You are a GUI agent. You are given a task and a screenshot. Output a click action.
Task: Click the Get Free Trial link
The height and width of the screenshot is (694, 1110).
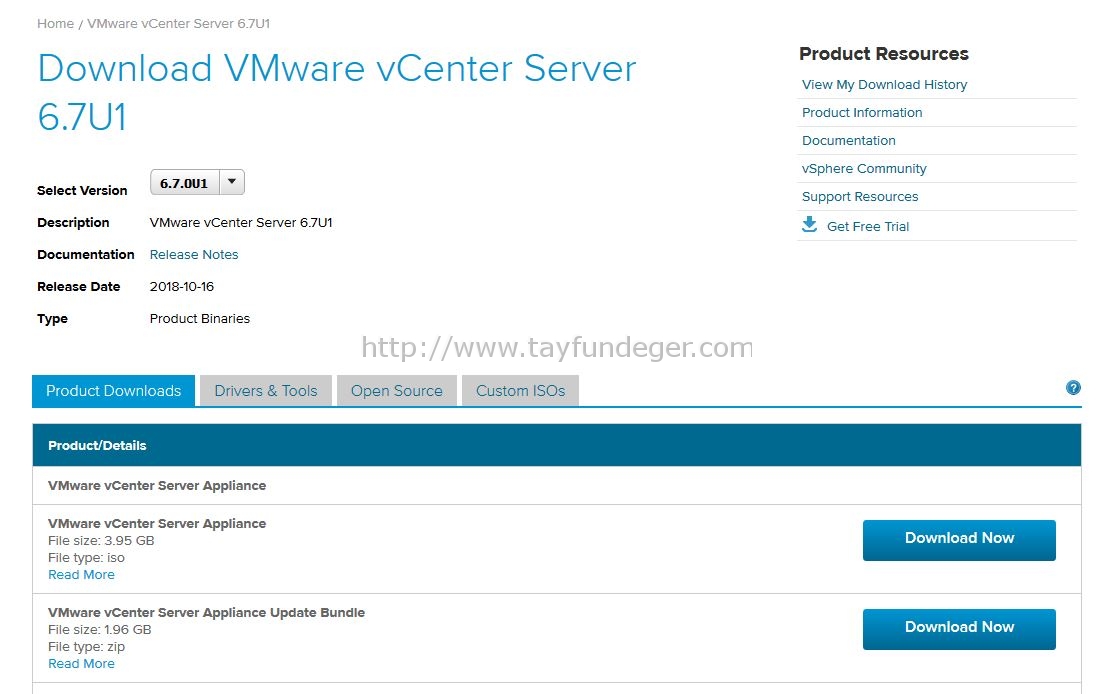click(868, 227)
